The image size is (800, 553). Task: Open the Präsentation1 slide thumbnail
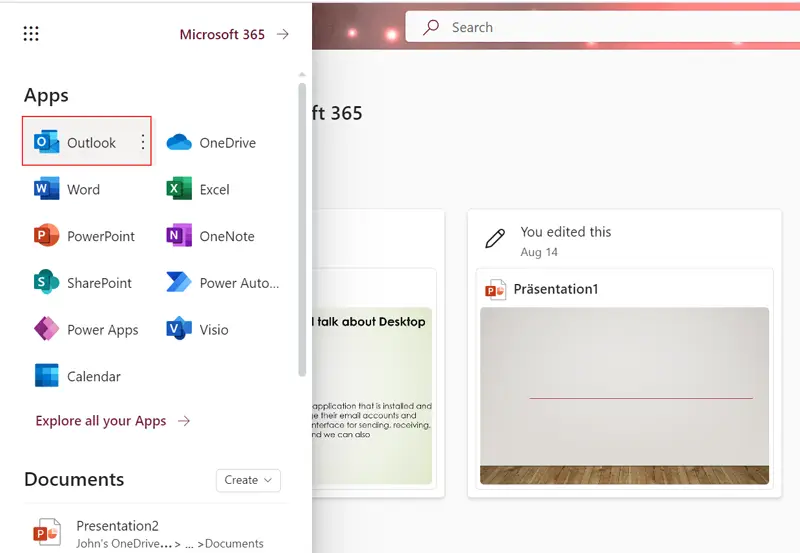coord(624,395)
